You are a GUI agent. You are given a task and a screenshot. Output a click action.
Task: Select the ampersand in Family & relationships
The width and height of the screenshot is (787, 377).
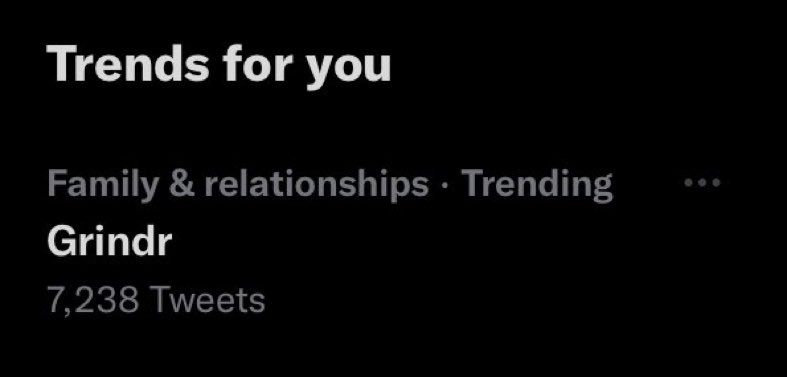(x=181, y=184)
